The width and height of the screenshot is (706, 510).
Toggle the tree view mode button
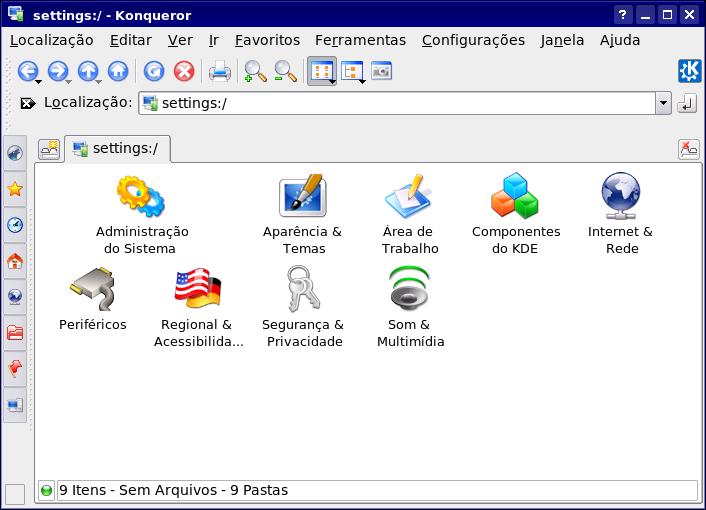pyautogui.click(x=352, y=71)
